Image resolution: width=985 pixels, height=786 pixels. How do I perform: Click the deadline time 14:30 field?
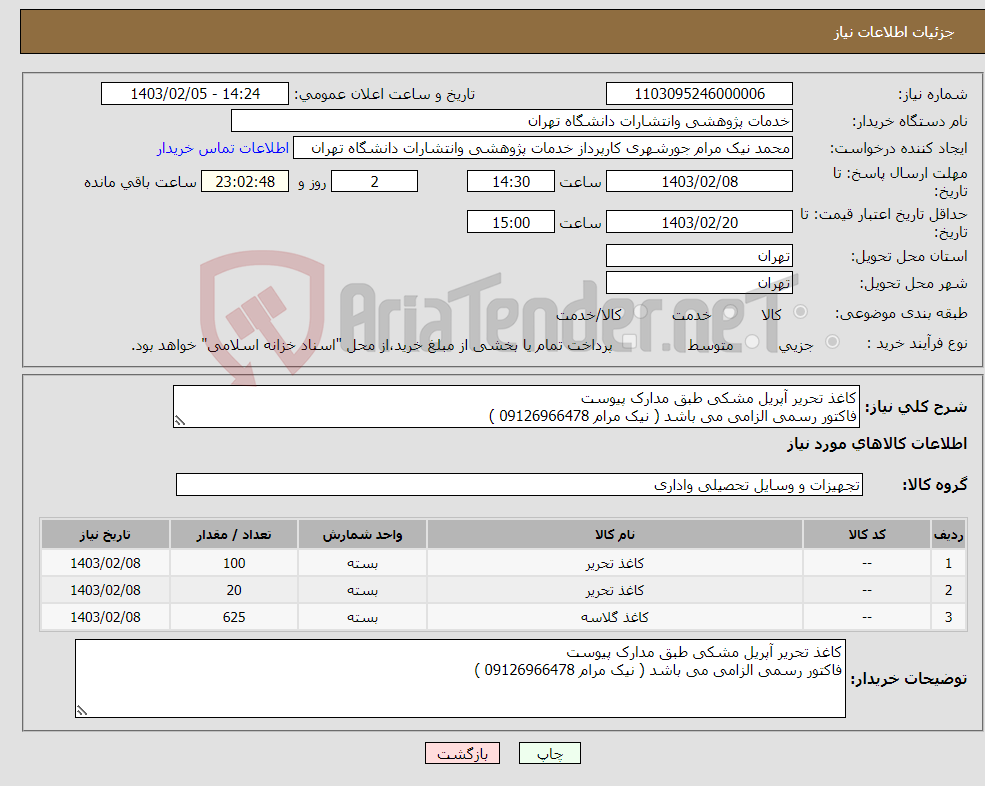(x=511, y=182)
